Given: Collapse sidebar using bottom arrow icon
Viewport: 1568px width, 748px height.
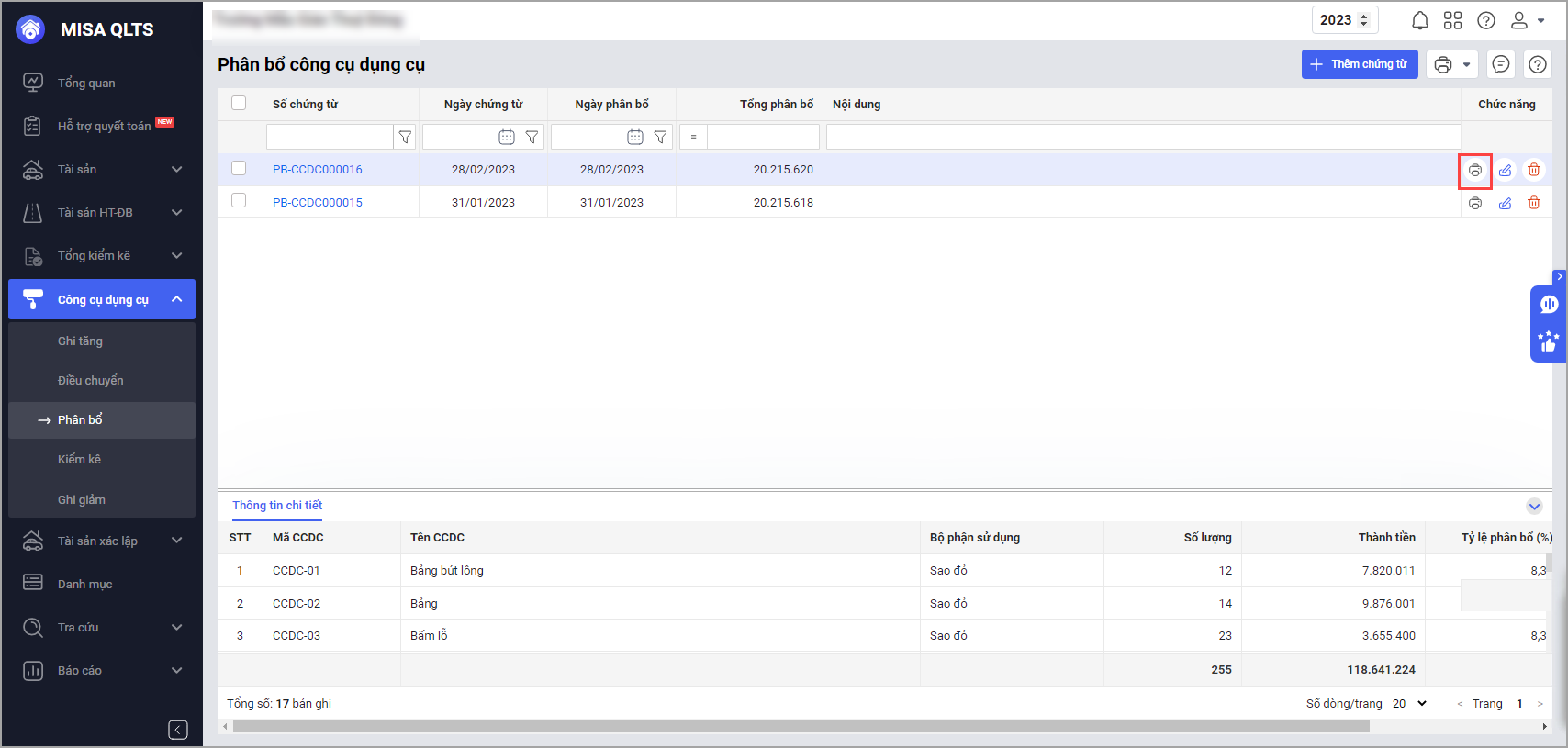Looking at the screenshot, I should [178, 730].
